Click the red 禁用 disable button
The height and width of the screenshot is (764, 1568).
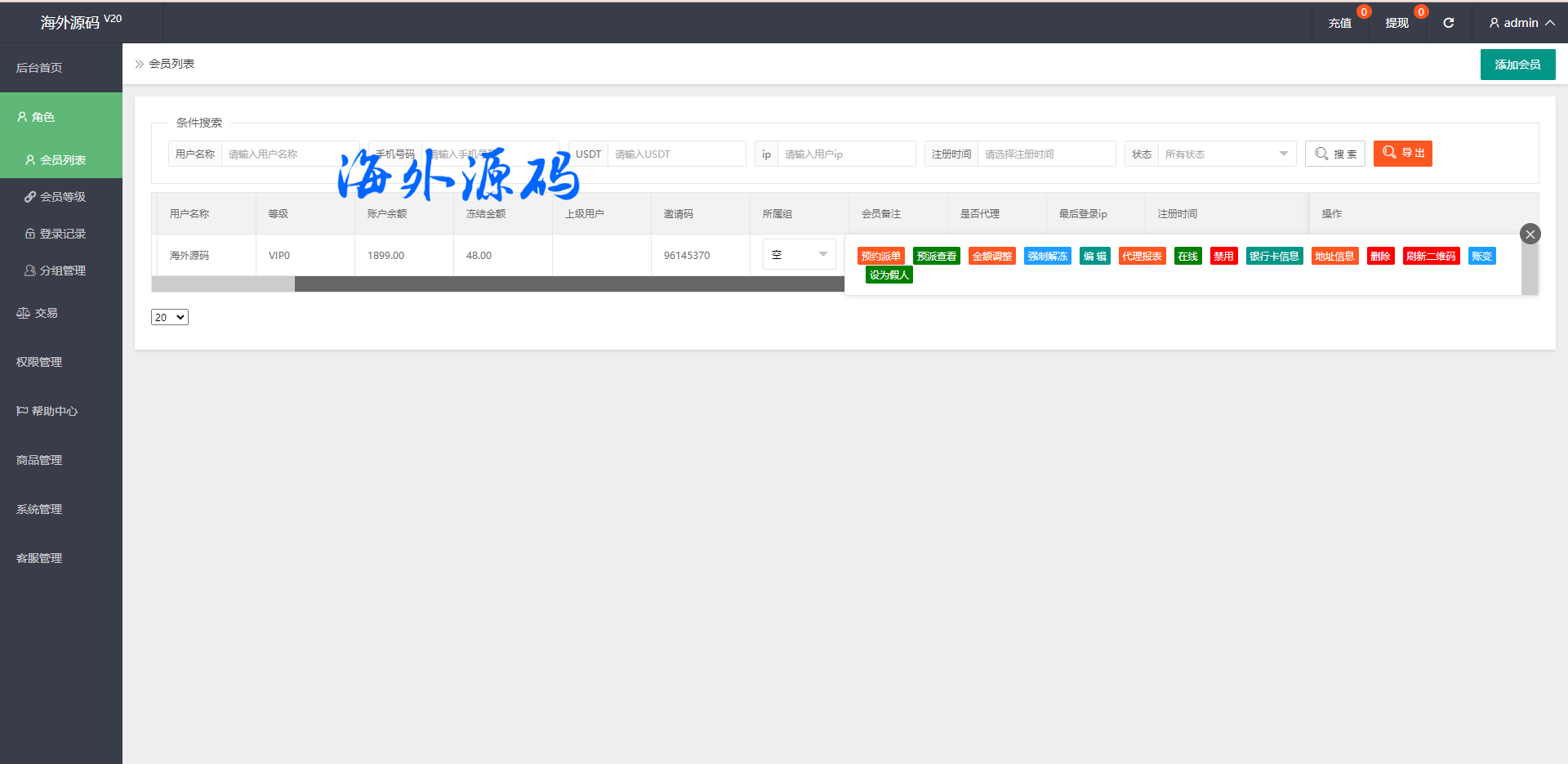(x=1223, y=256)
